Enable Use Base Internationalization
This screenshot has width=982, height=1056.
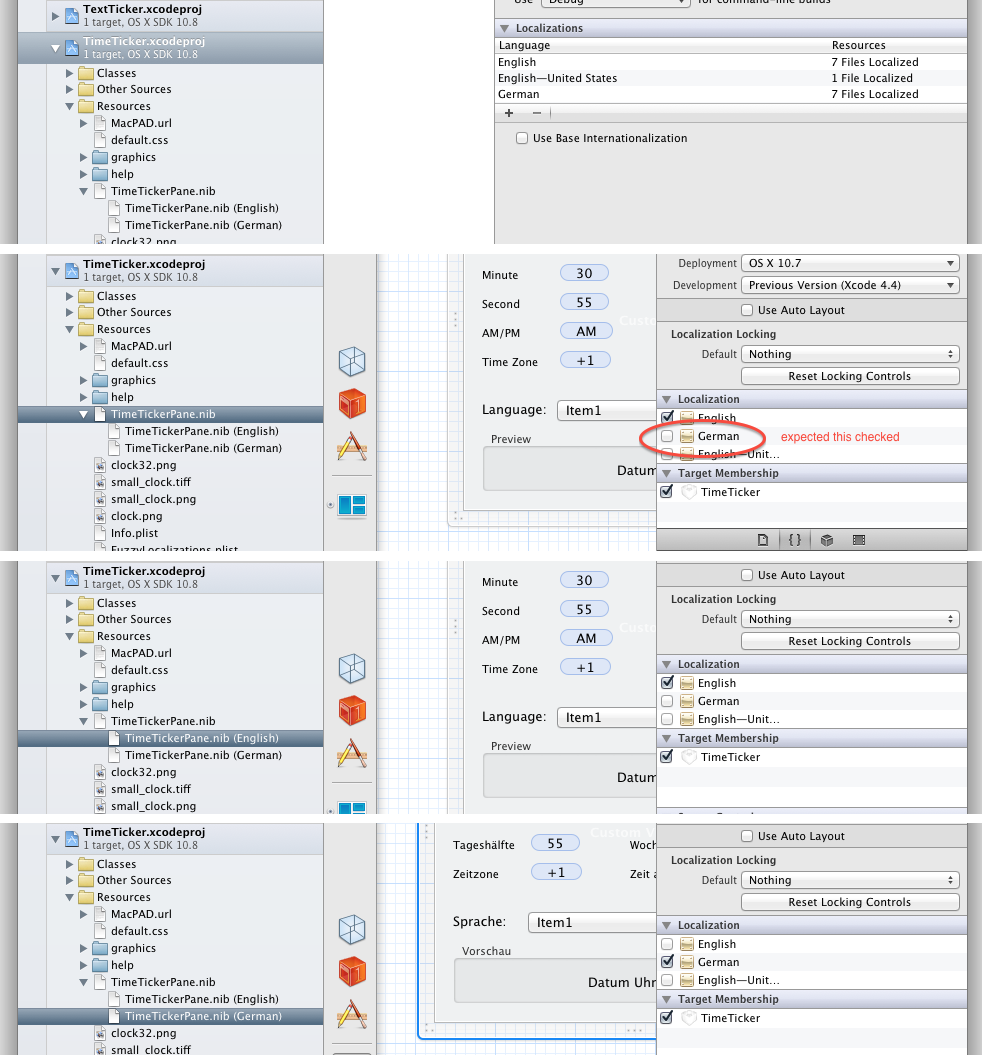click(522, 138)
